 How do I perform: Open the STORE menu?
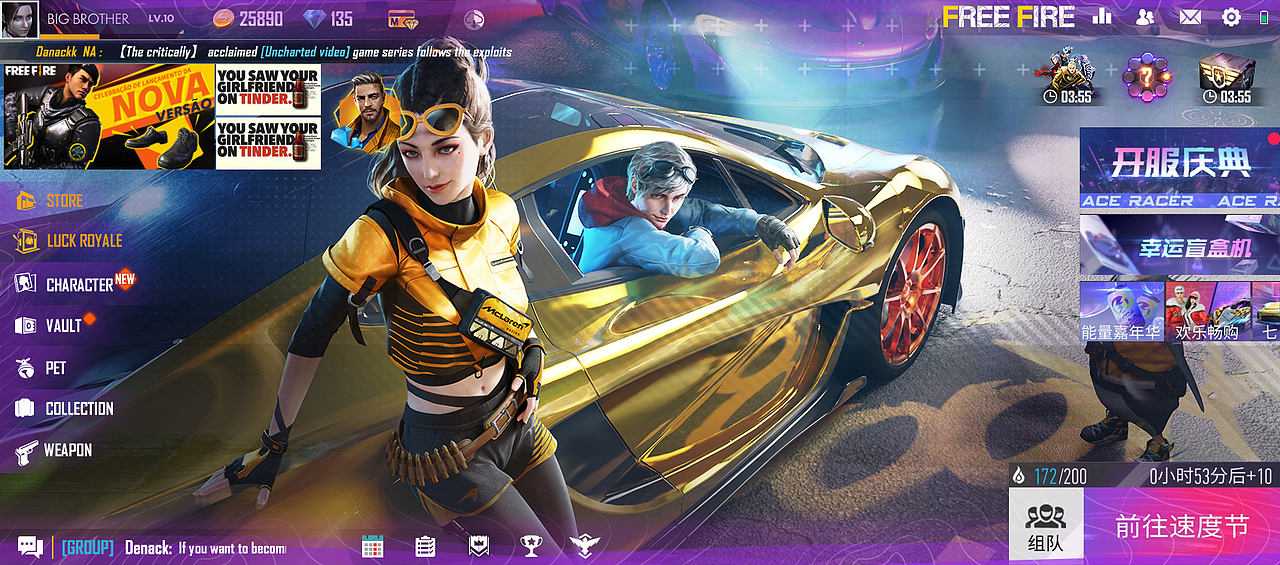[50, 201]
